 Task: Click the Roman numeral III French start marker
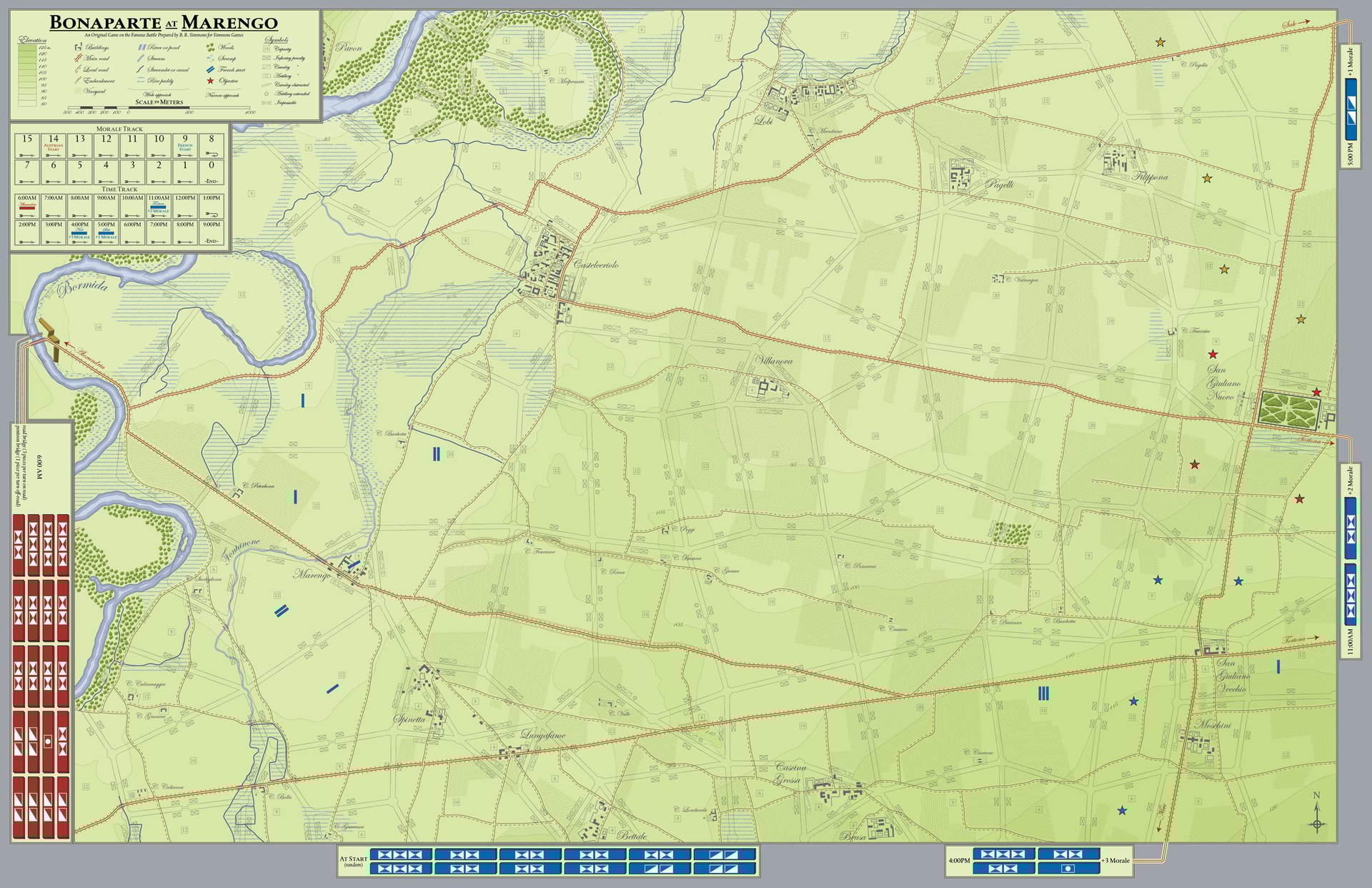coord(1043,693)
